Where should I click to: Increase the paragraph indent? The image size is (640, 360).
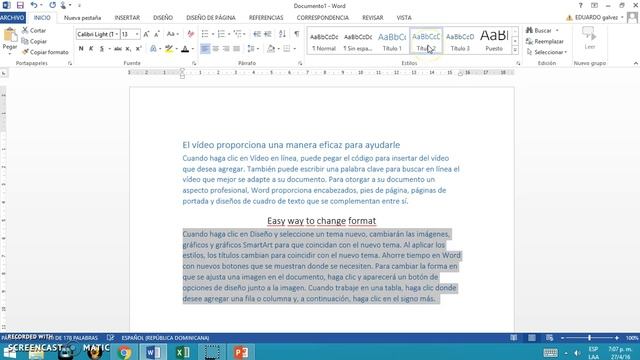pos(268,34)
